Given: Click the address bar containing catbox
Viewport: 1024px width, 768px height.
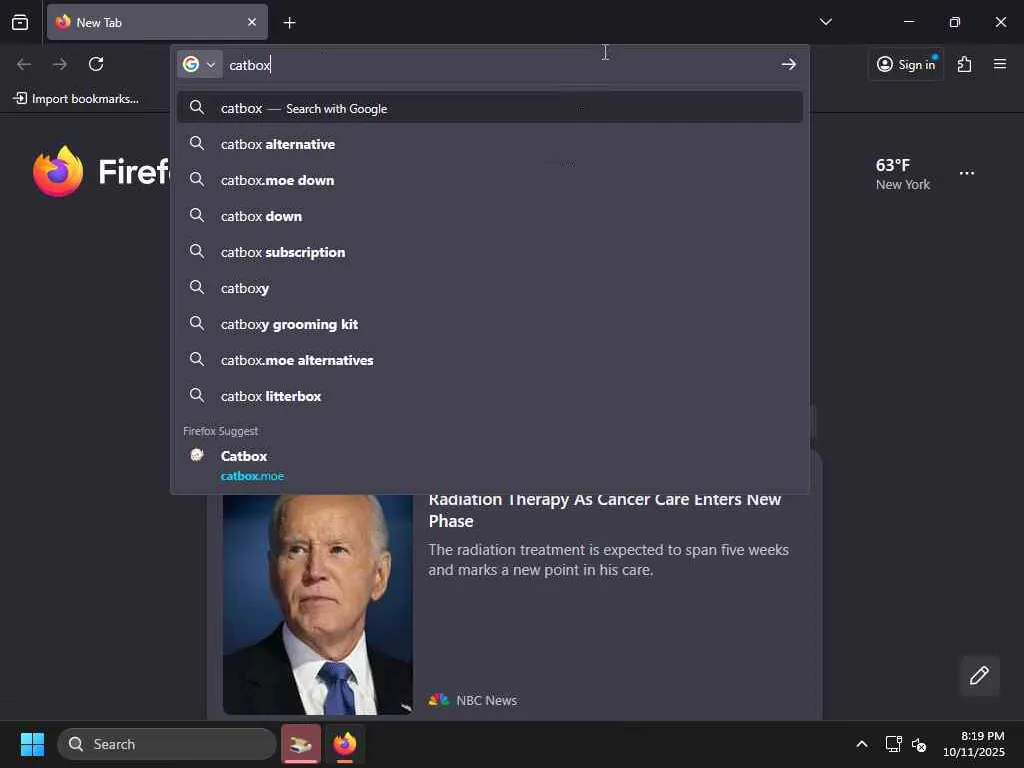Looking at the screenshot, I should click(x=499, y=65).
